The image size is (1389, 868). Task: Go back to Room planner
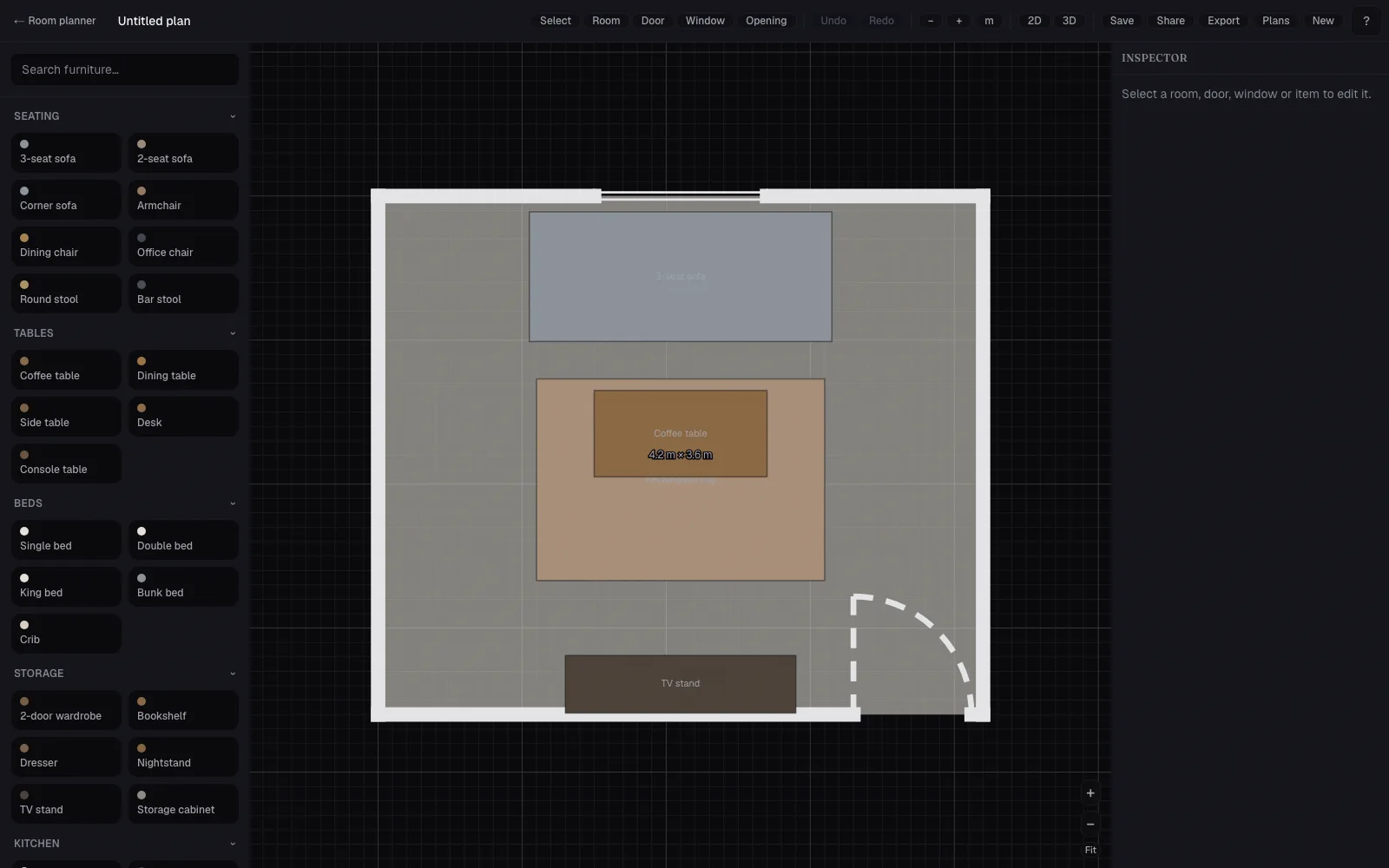pyautogui.click(x=55, y=21)
